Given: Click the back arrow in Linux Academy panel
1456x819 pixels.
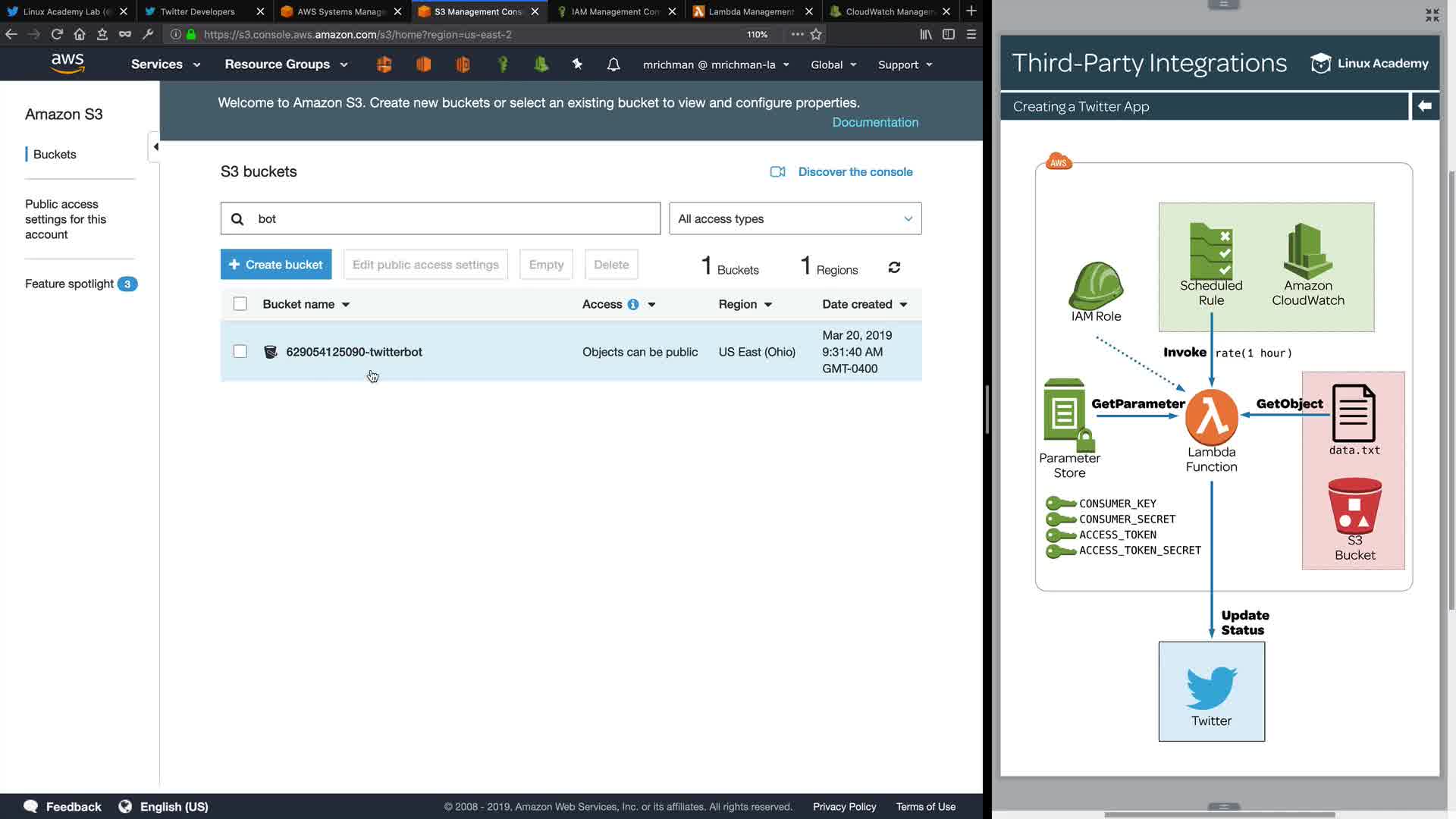Looking at the screenshot, I should [x=1424, y=106].
